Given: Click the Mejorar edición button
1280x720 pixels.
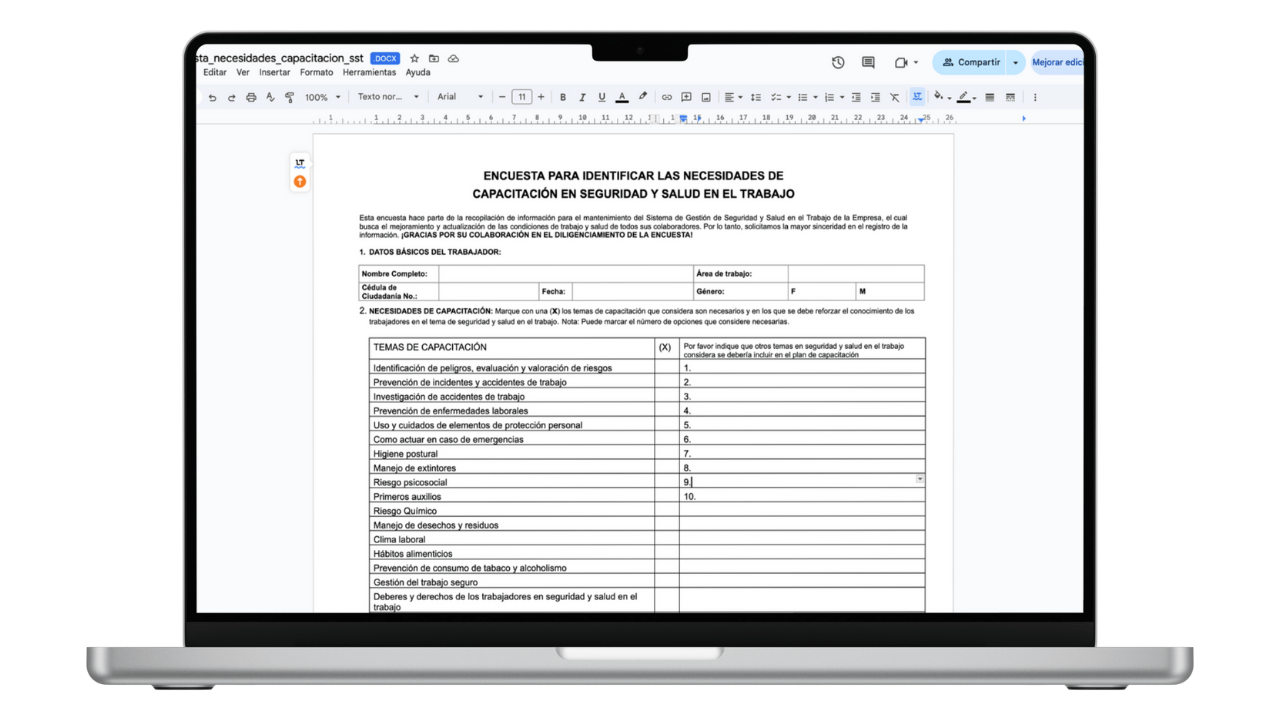Looking at the screenshot, I should pyautogui.click(x=1058, y=62).
